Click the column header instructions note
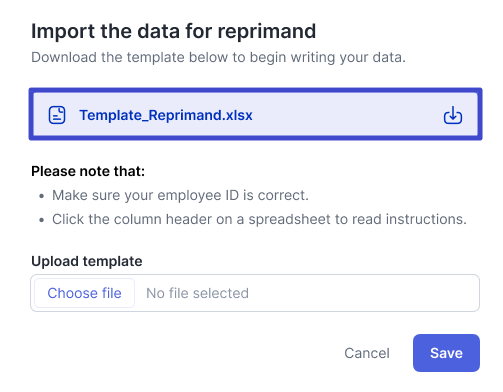This screenshot has width=503, height=392. 259,219
